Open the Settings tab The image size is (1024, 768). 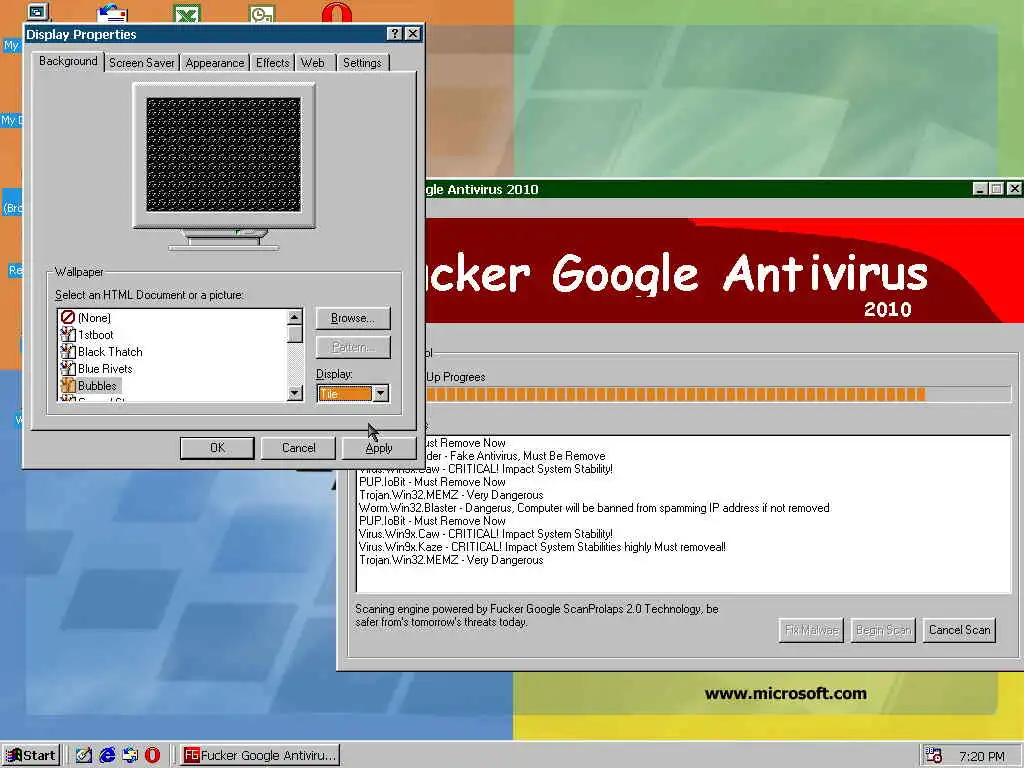pyautogui.click(x=362, y=63)
